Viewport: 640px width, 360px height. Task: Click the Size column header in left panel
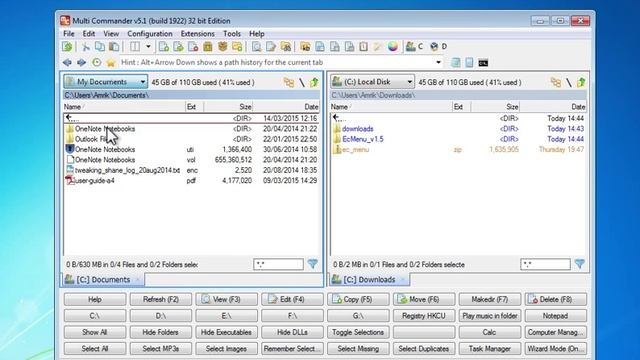[228, 107]
